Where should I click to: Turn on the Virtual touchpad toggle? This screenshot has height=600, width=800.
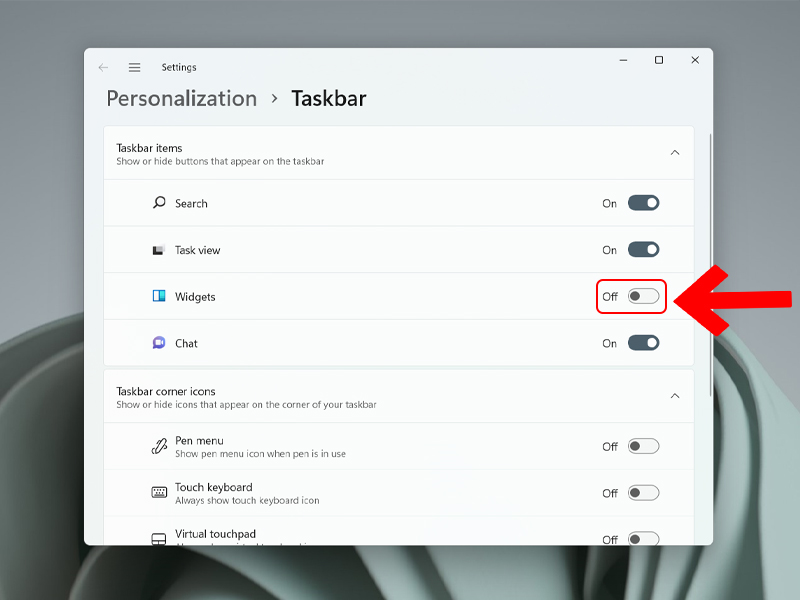pyautogui.click(x=643, y=538)
